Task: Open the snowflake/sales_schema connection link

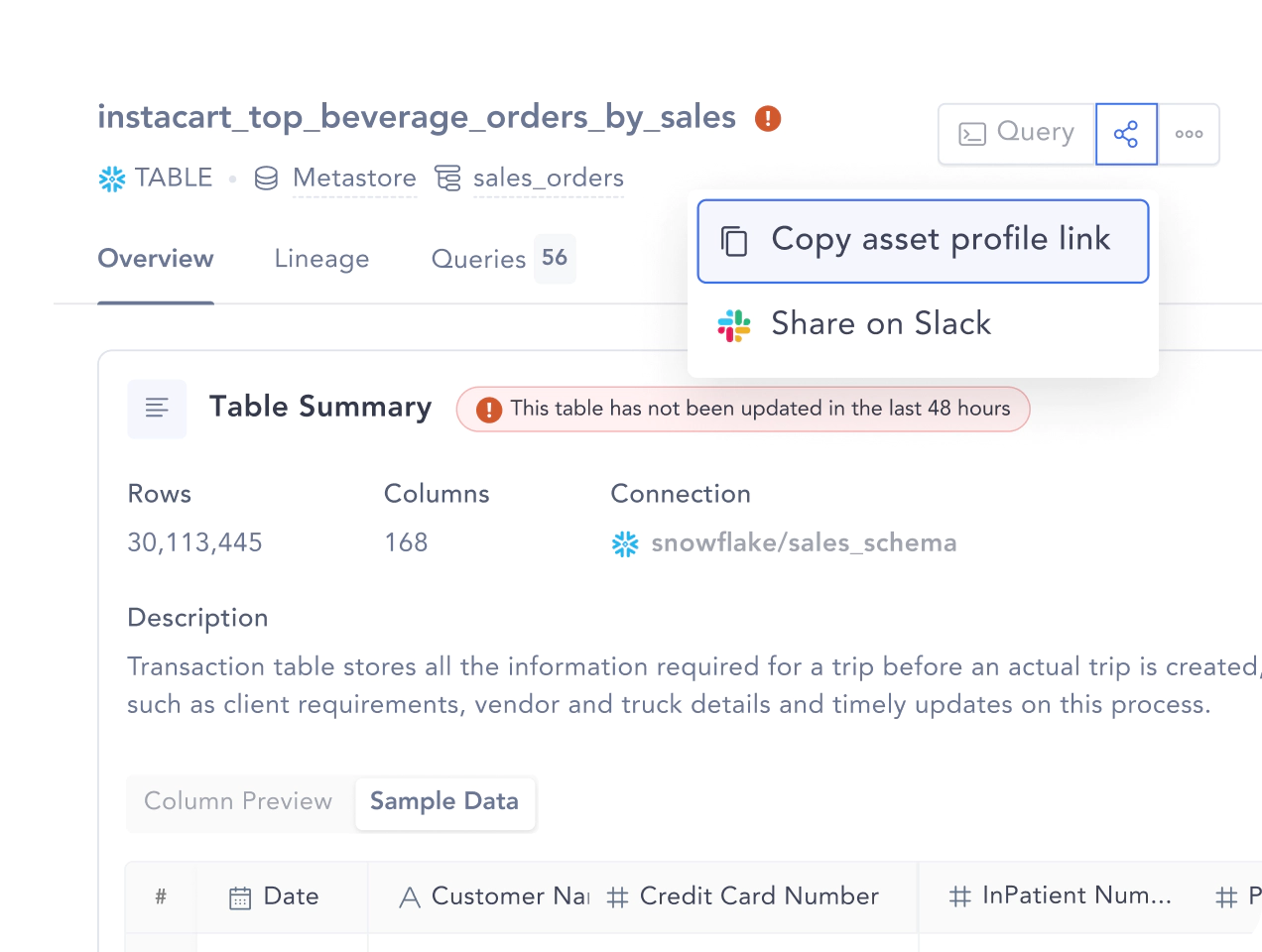Action: point(804,543)
